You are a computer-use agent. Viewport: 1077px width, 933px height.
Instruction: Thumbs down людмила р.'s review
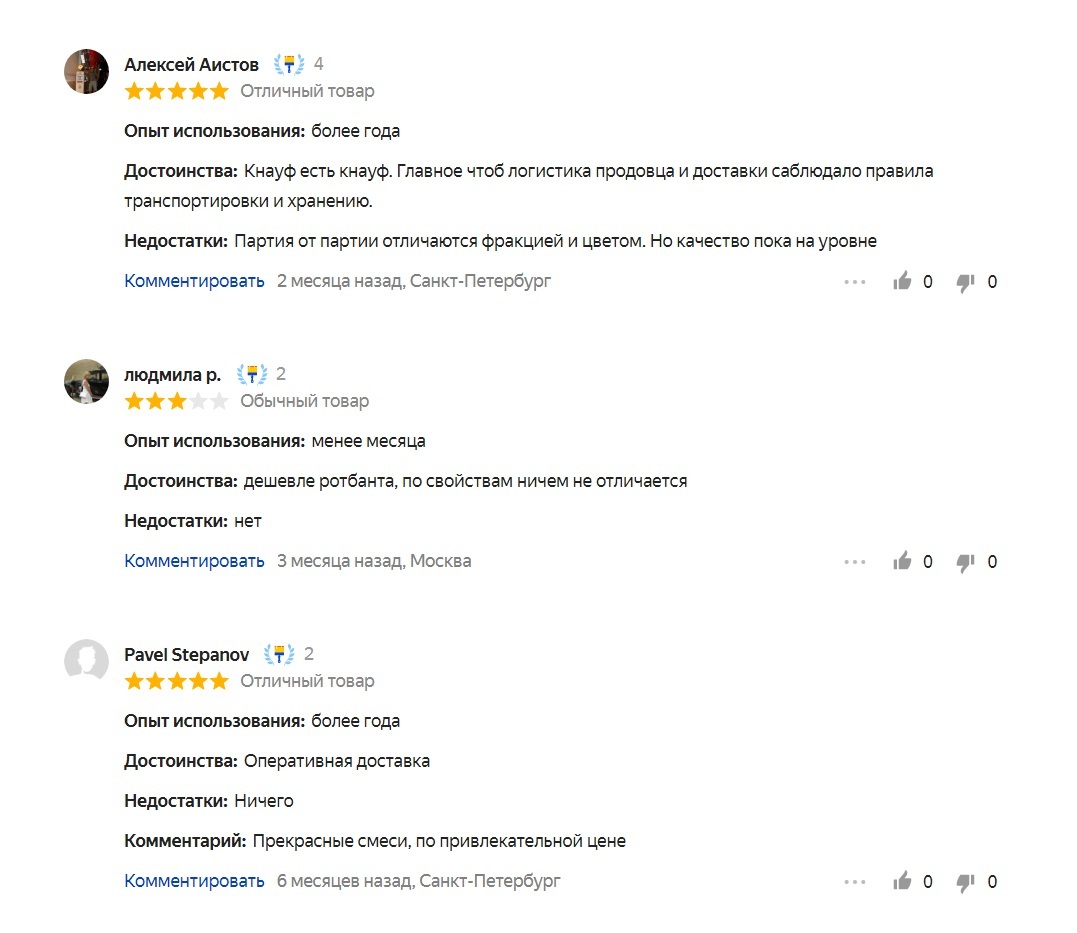coord(966,563)
